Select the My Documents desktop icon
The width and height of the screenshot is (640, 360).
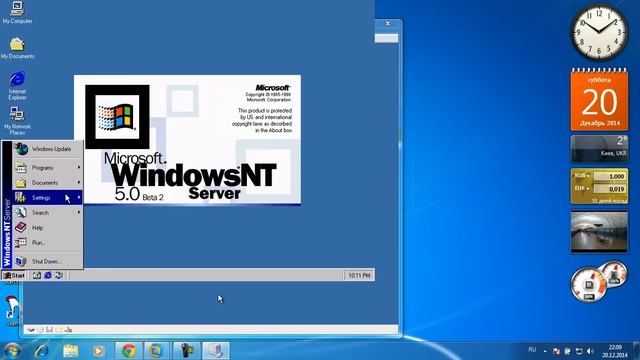[17, 47]
